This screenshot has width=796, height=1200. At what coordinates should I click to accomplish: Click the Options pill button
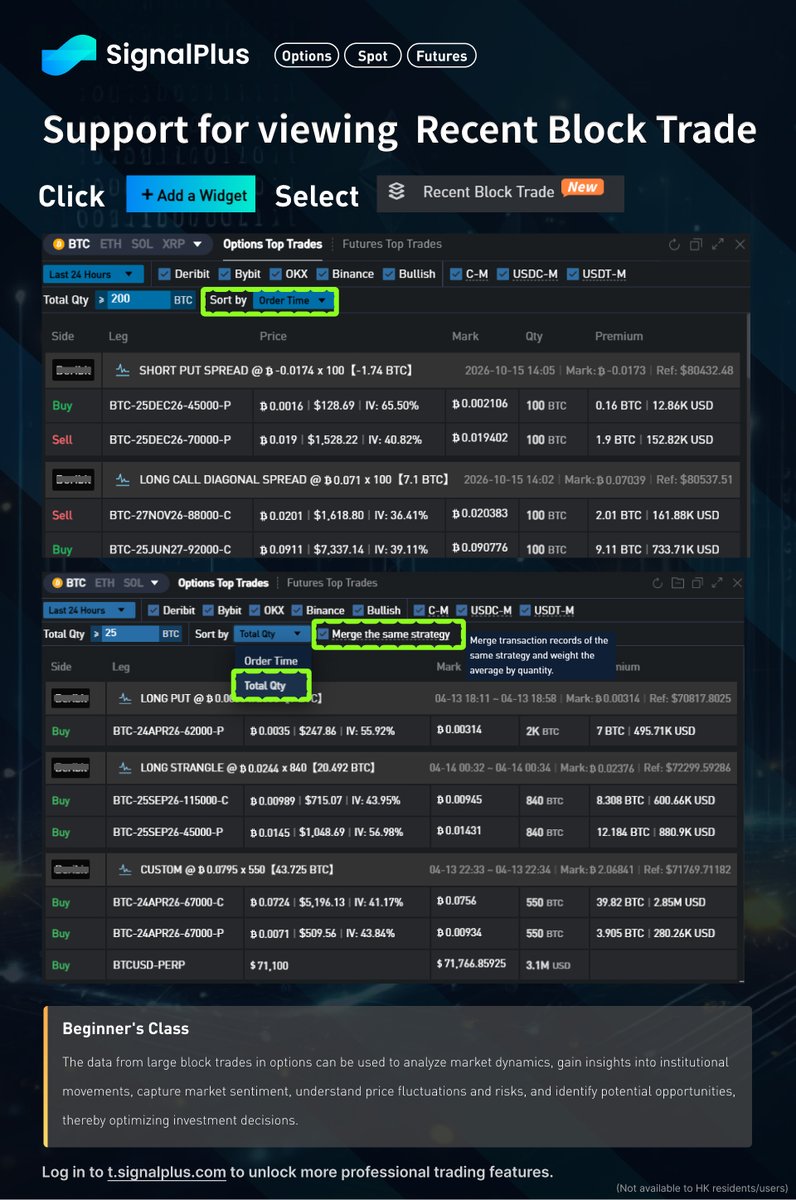click(307, 56)
